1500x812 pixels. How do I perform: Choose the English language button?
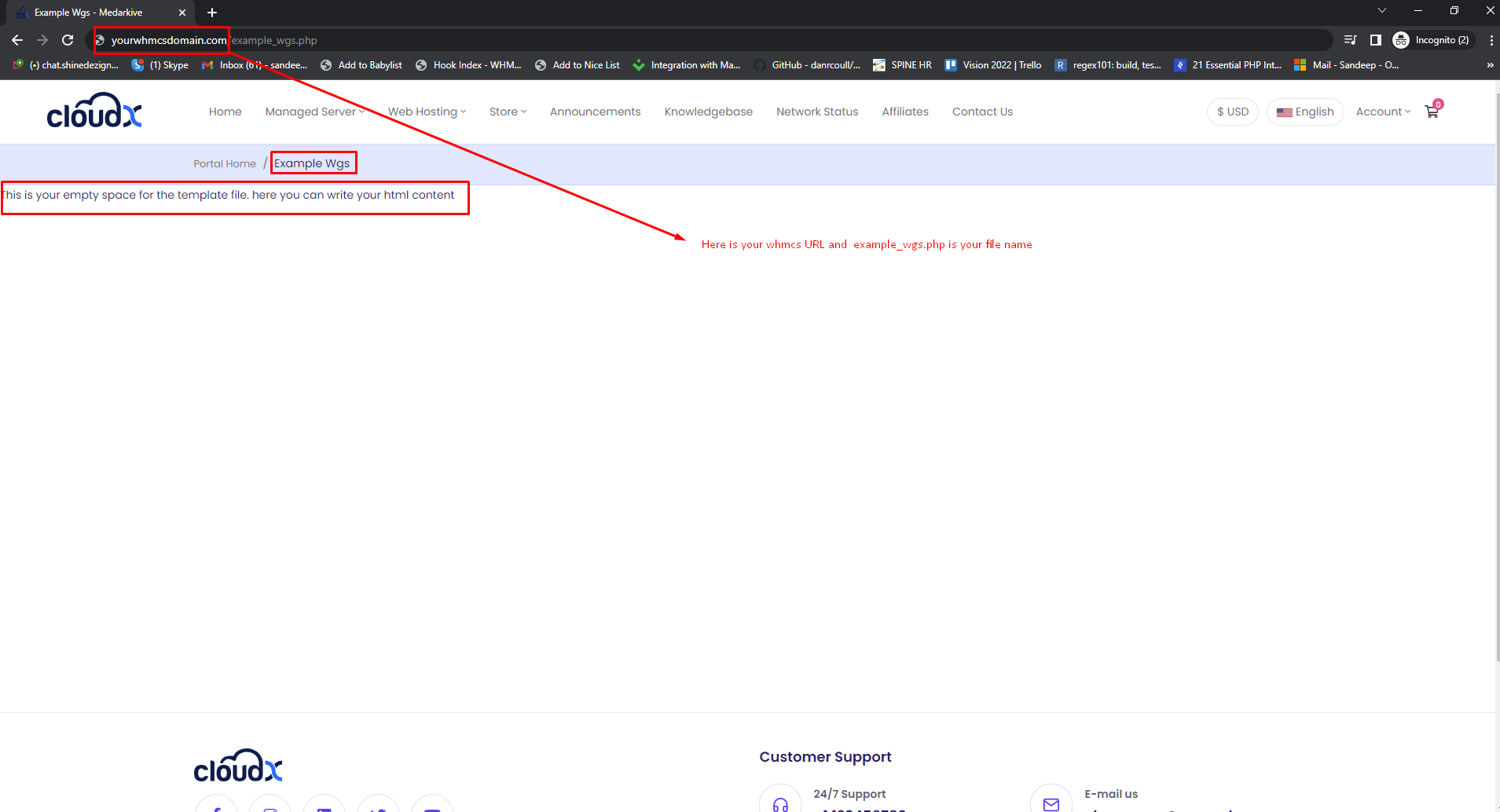pyautogui.click(x=1305, y=112)
